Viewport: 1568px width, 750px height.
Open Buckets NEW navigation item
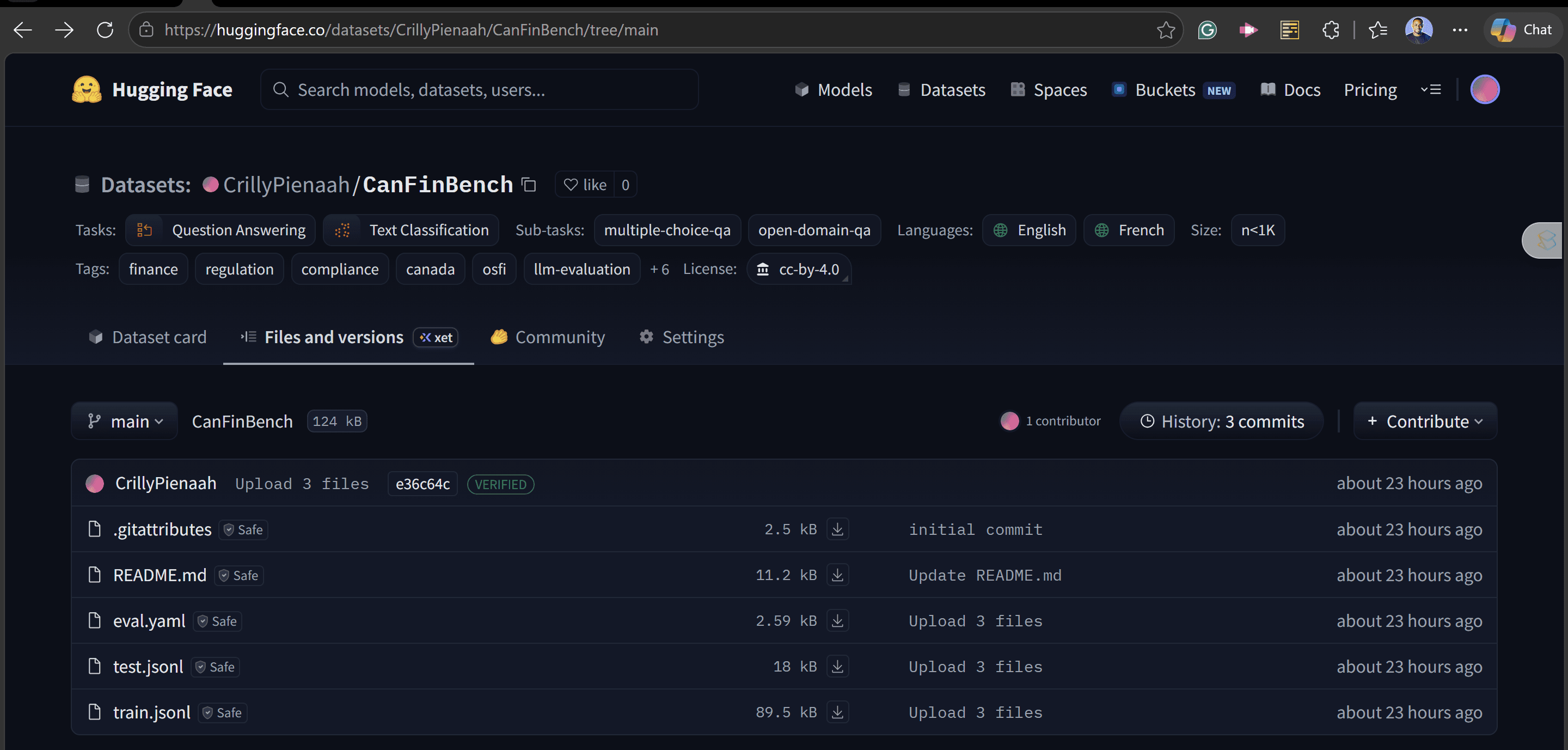coord(1173,89)
